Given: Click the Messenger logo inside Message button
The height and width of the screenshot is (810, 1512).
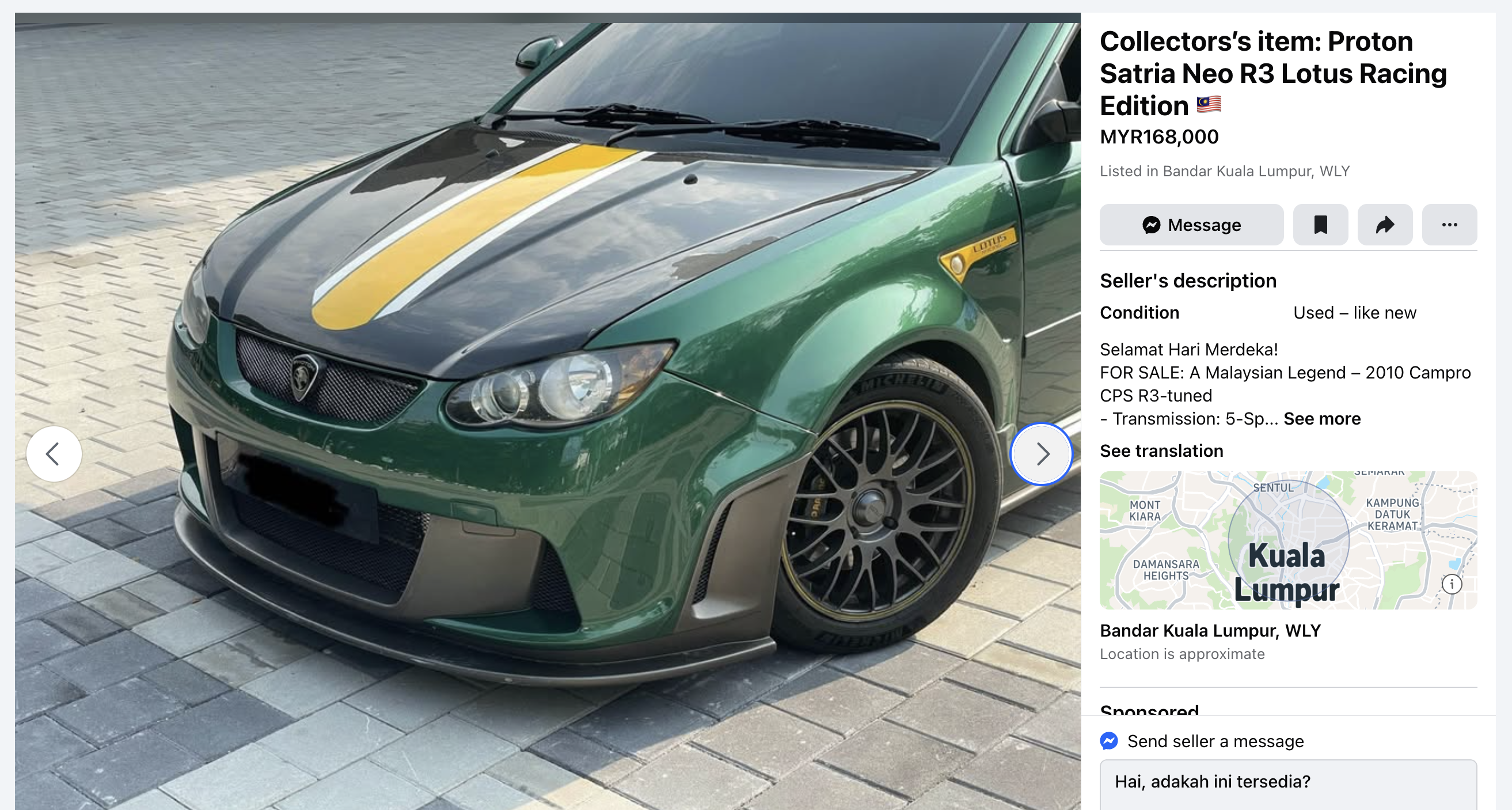Looking at the screenshot, I should 1151,224.
